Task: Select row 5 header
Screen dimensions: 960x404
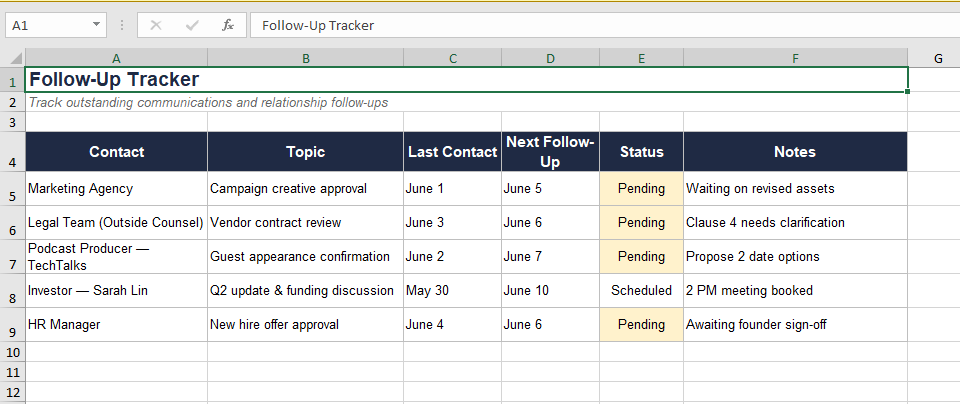Action: (x=13, y=189)
